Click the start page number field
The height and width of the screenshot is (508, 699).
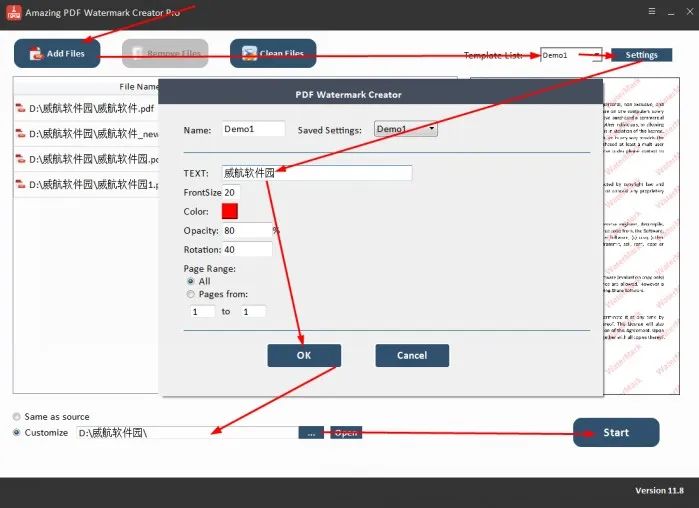click(x=202, y=311)
